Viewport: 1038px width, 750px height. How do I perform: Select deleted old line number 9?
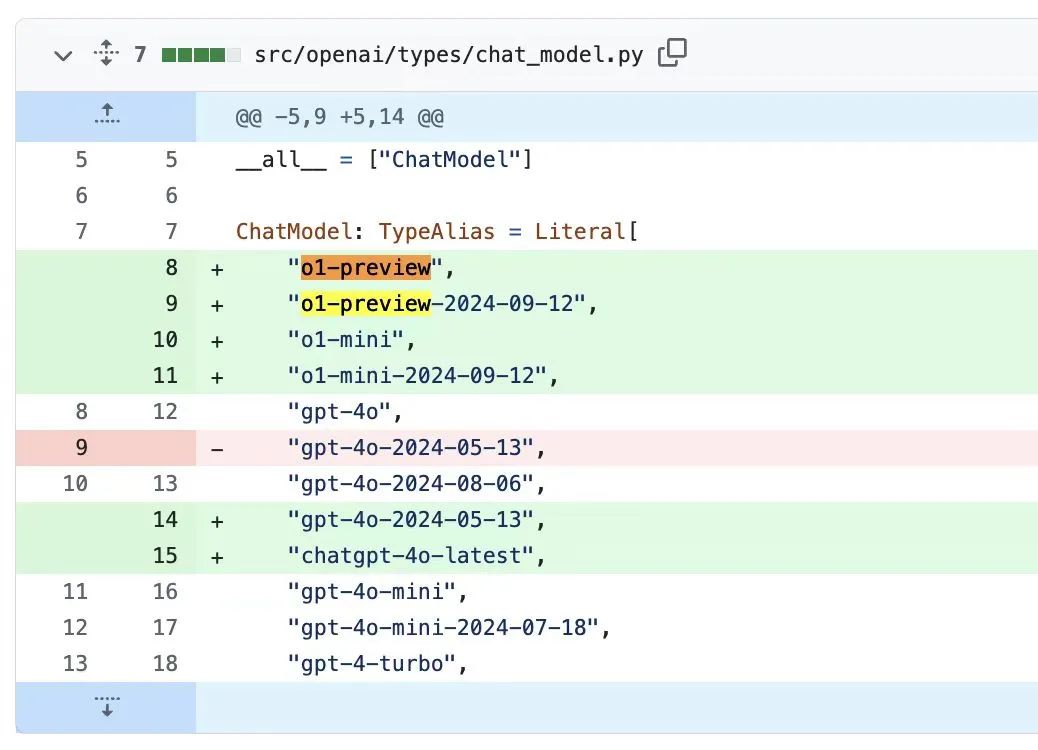click(81, 448)
